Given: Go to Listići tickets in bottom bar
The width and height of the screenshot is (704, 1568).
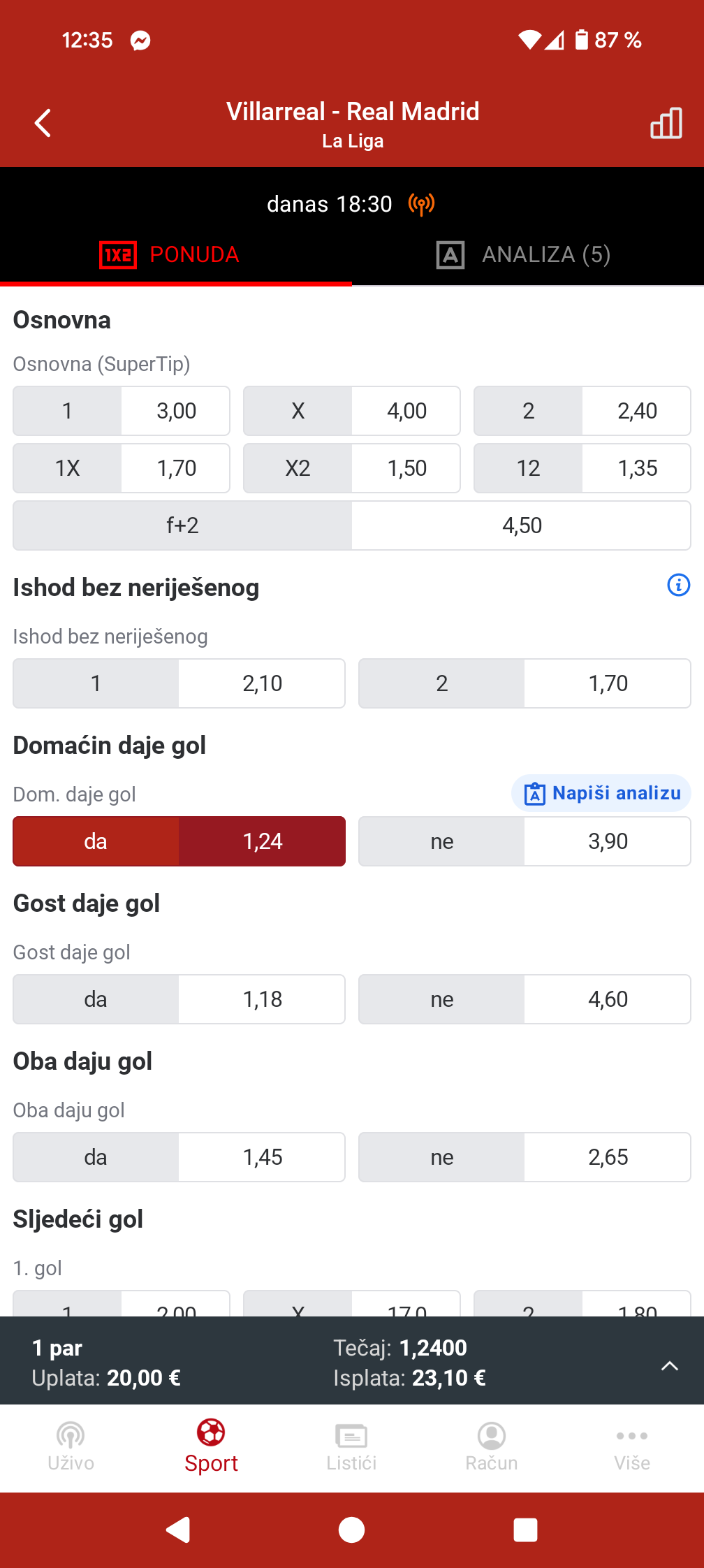Looking at the screenshot, I should 351,1445.
